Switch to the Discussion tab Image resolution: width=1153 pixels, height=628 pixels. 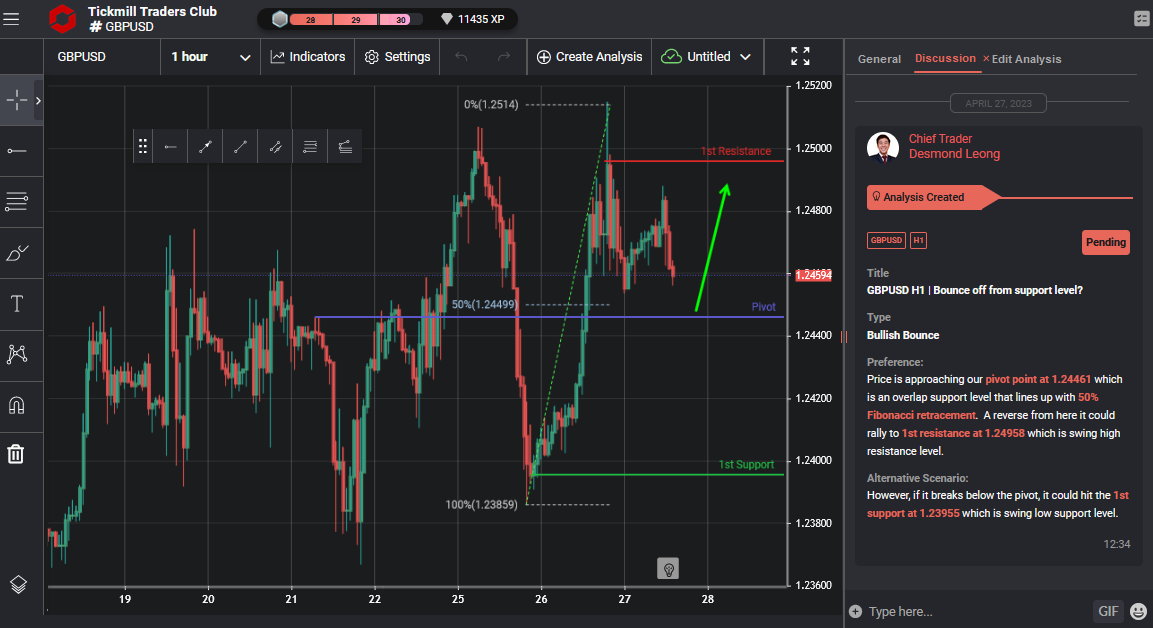point(945,58)
